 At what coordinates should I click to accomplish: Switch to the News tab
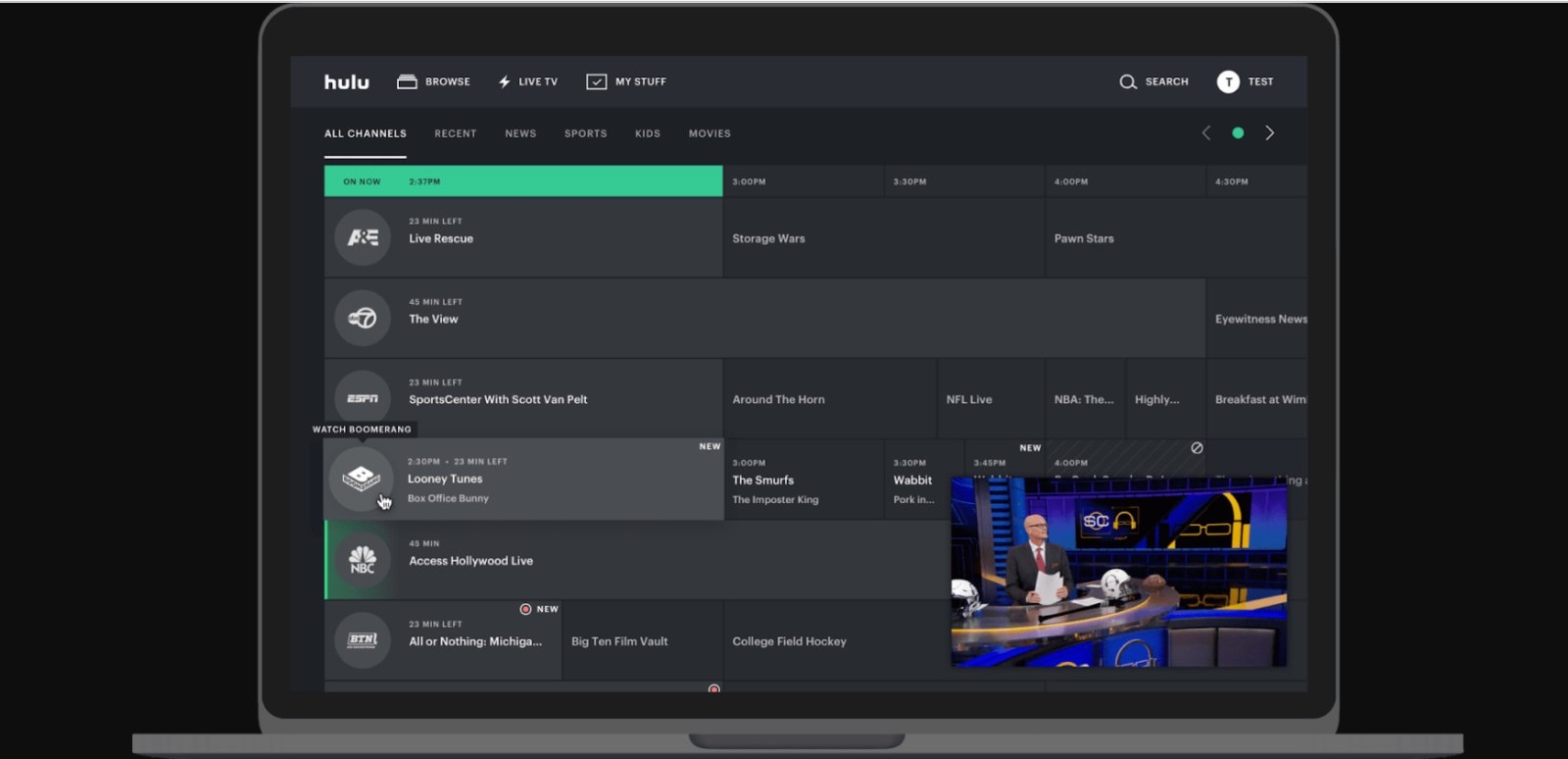point(520,133)
